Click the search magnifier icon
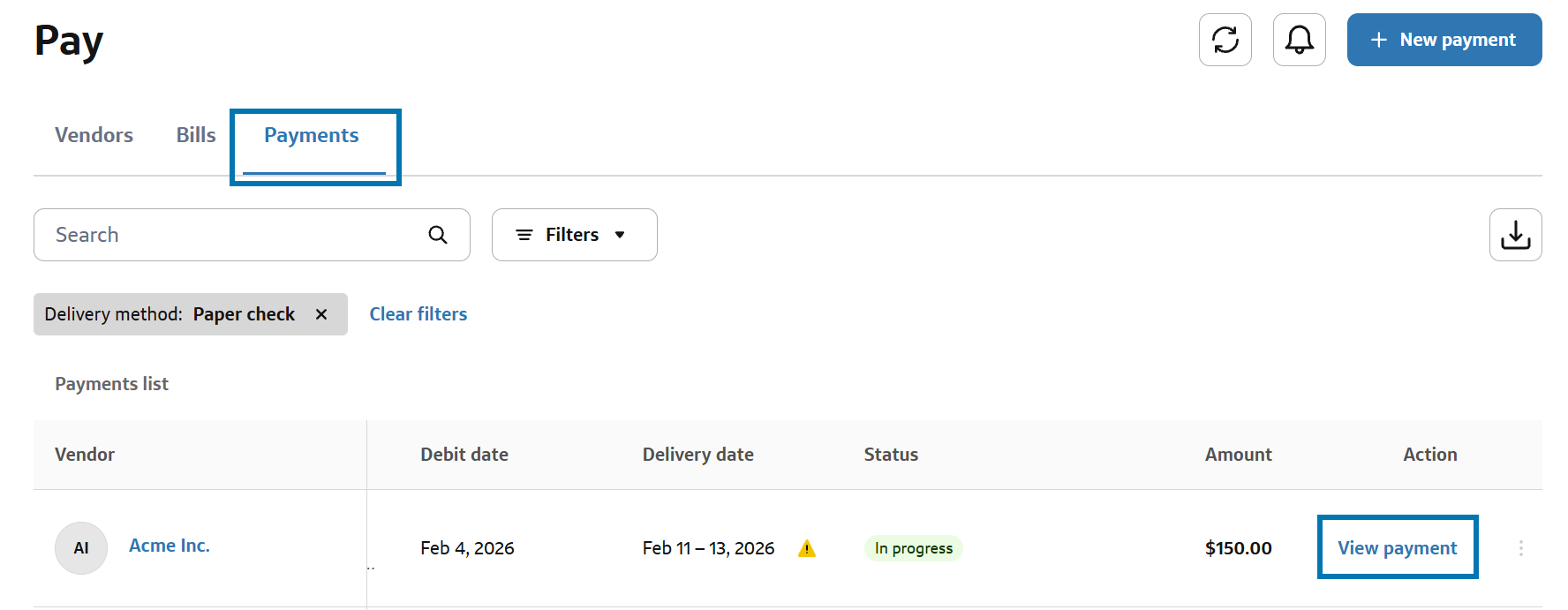Viewport: 1568px width, 610px height. (x=438, y=235)
